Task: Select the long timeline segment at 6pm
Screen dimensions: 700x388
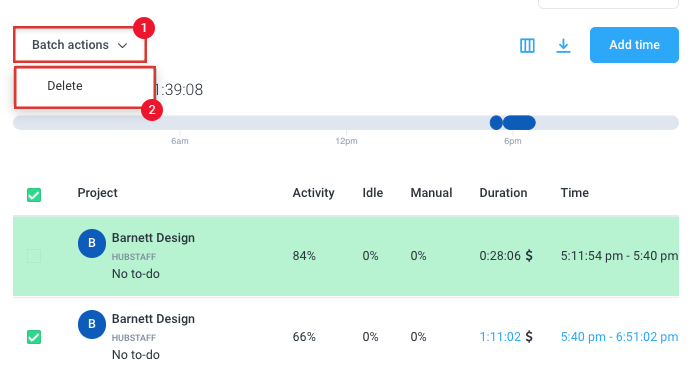Action: (x=519, y=123)
